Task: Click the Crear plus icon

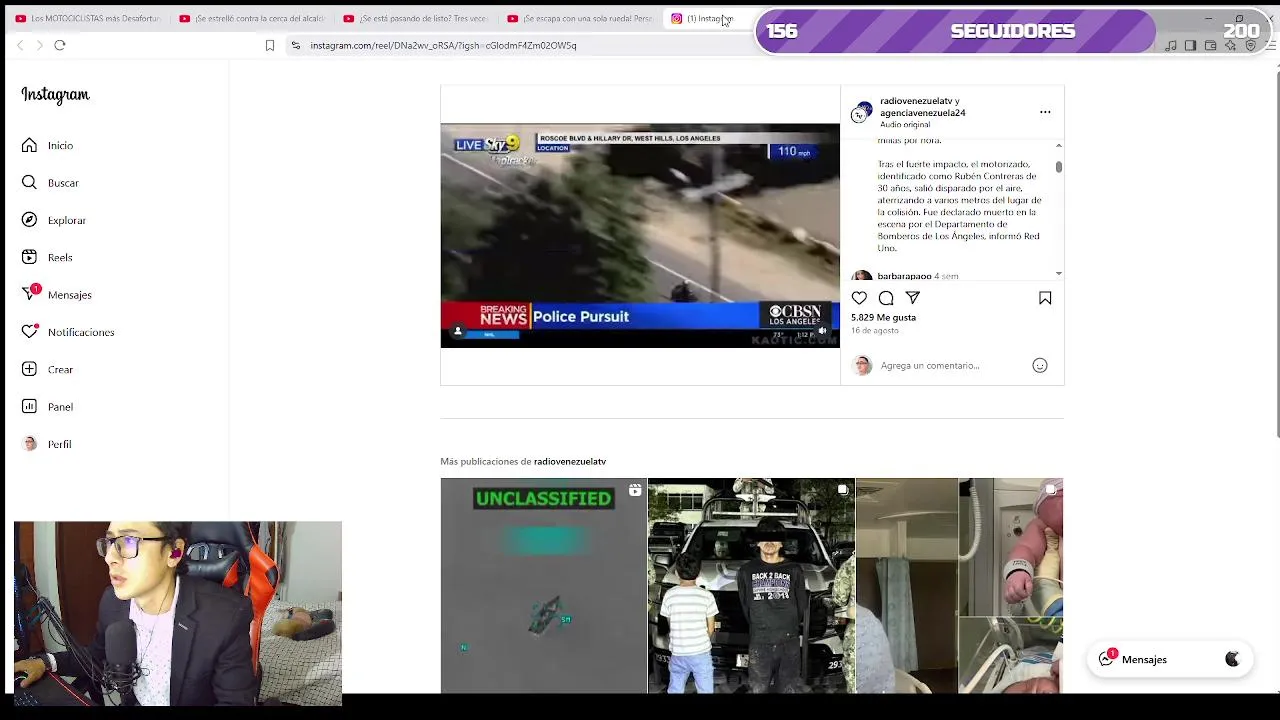Action: point(29,369)
